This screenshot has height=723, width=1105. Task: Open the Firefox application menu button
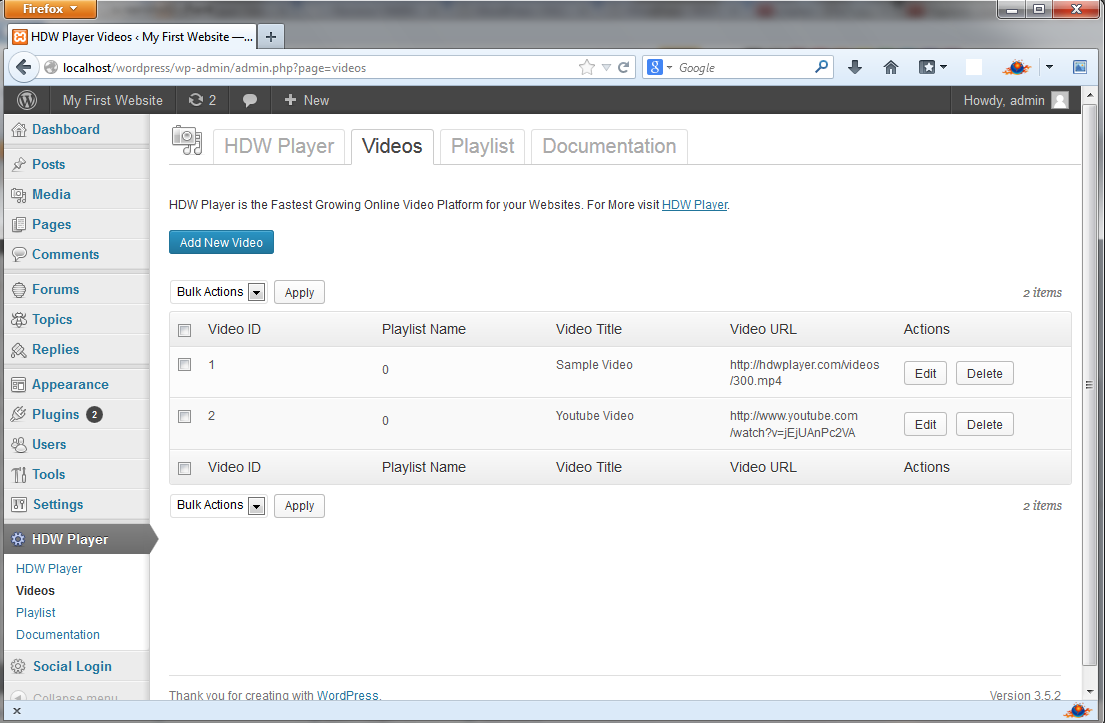49,9
